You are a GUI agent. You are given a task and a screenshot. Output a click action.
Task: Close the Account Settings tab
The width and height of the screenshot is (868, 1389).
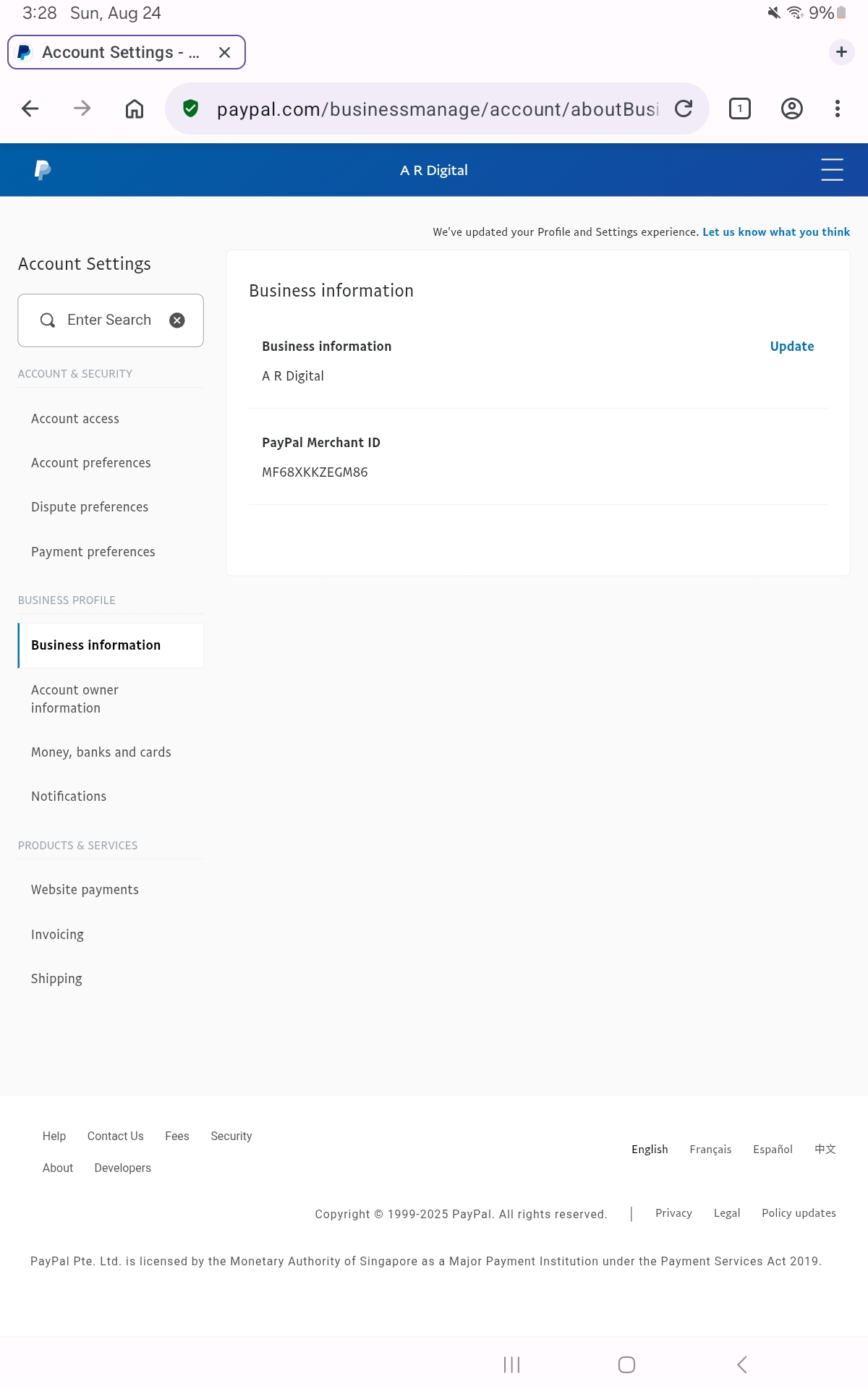coord(224,52)
